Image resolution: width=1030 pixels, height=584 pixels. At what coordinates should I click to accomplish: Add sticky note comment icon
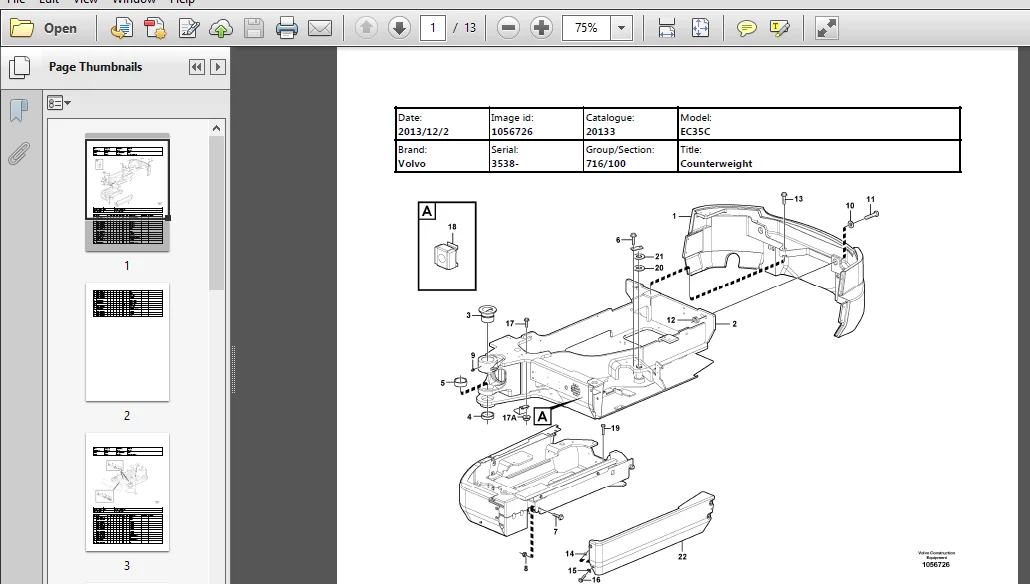click(x=746, y=28)
